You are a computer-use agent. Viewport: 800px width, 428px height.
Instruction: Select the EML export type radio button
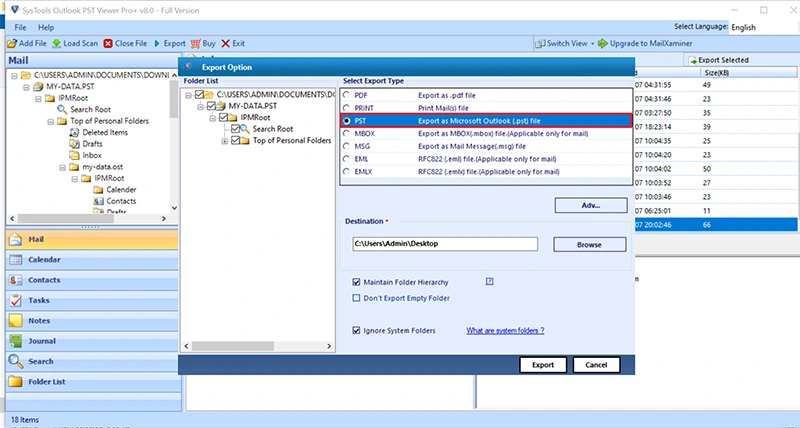click(346, 159)
